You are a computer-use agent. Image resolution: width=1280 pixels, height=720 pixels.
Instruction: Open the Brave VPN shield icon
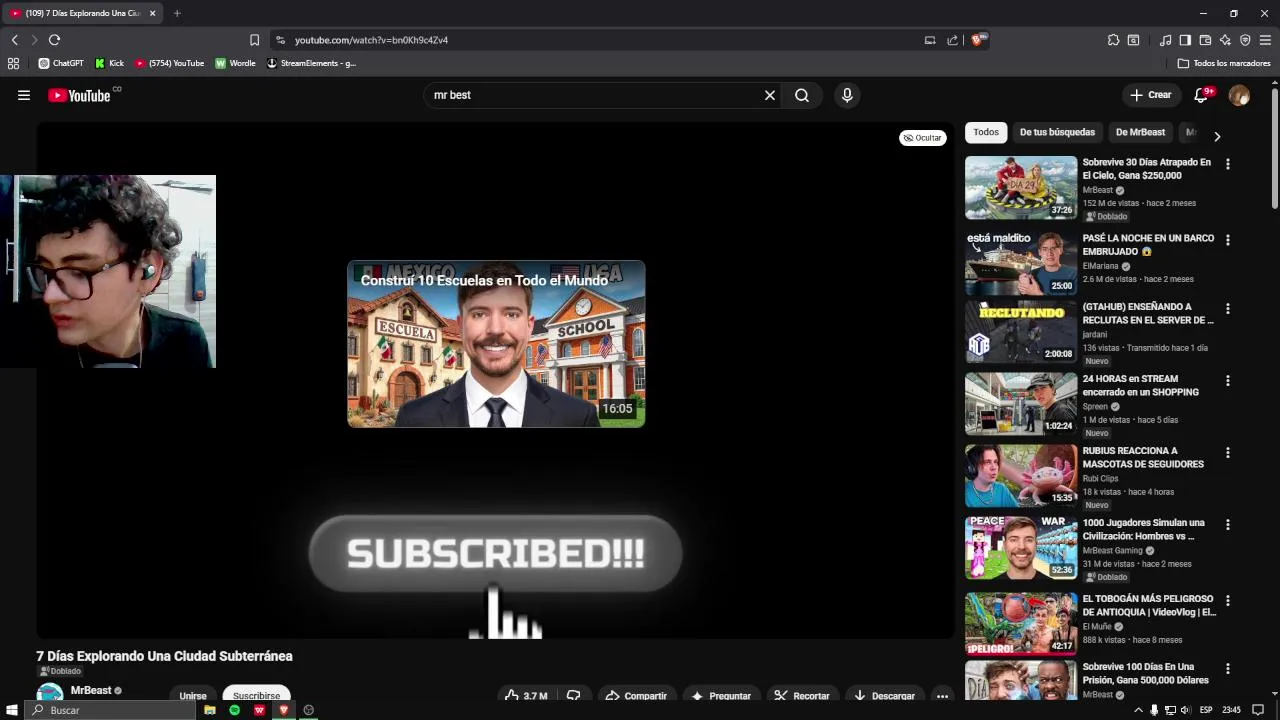(x=1245, y=40)
